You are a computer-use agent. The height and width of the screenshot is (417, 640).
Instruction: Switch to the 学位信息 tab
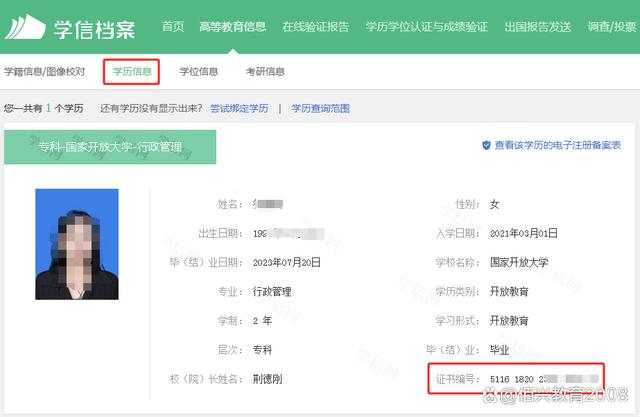[x=199, y=72]
